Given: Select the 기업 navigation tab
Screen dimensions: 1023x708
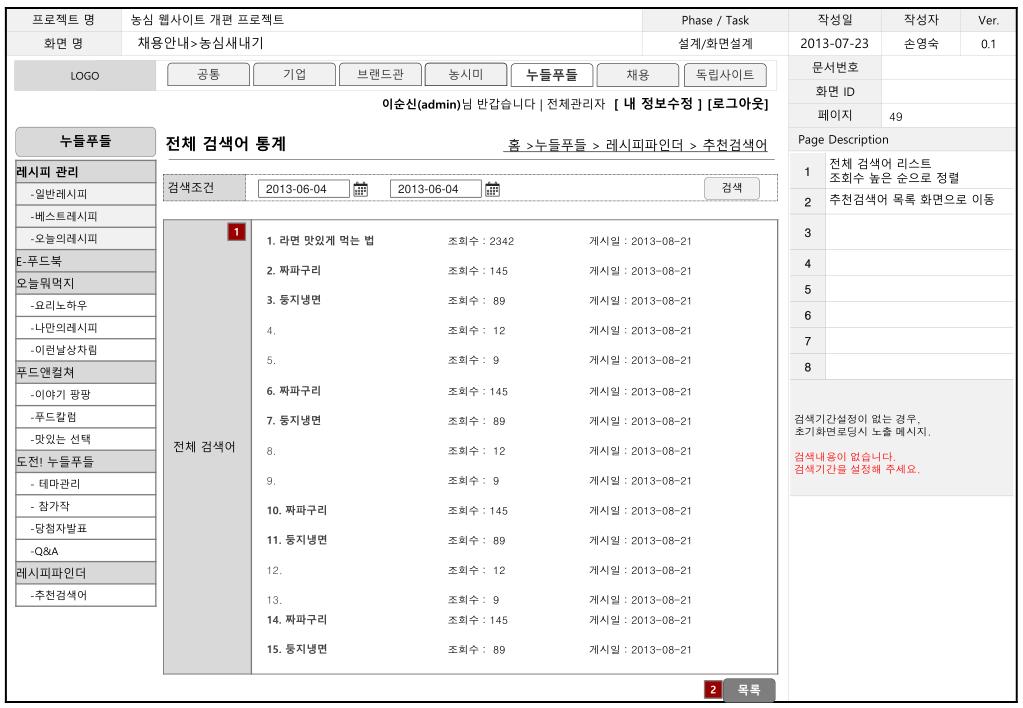Looking at the screenshot, I should [294, 74].
